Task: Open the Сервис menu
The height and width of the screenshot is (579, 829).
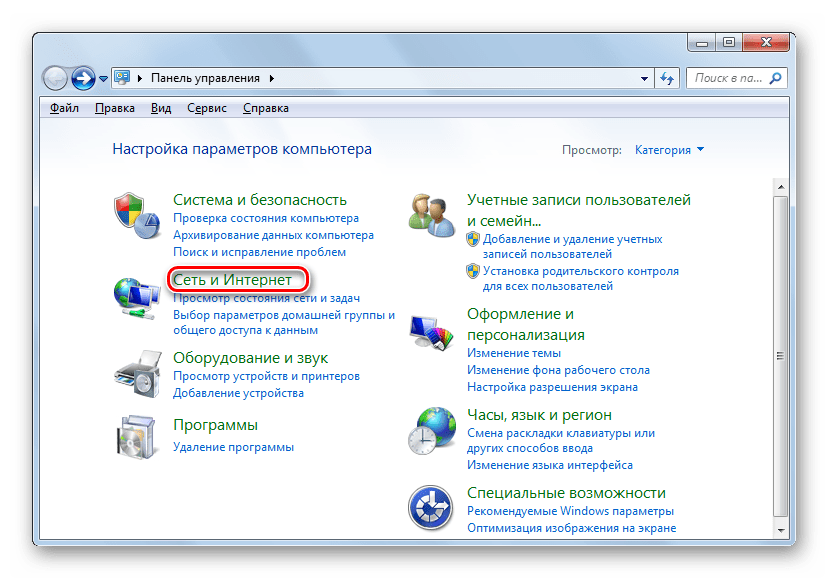Action: point(206,107)
